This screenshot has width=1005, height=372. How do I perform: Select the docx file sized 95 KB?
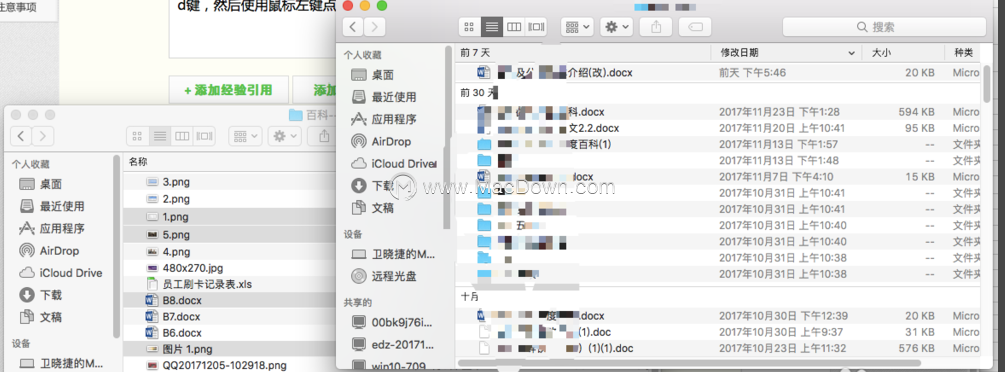tap(718, 128)
